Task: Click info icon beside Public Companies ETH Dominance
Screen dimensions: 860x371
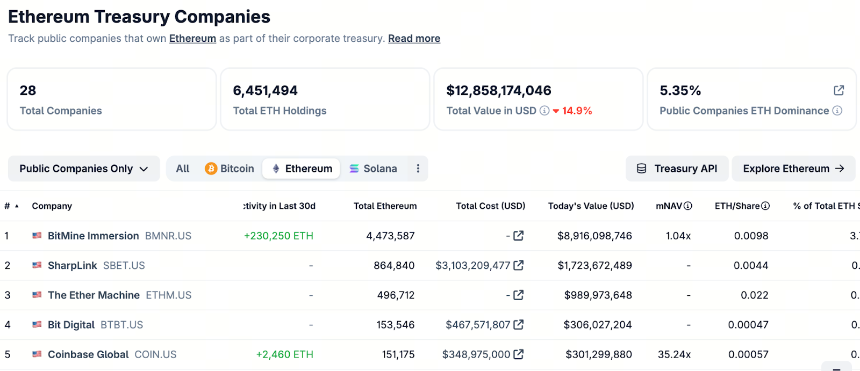Action: 837,111
